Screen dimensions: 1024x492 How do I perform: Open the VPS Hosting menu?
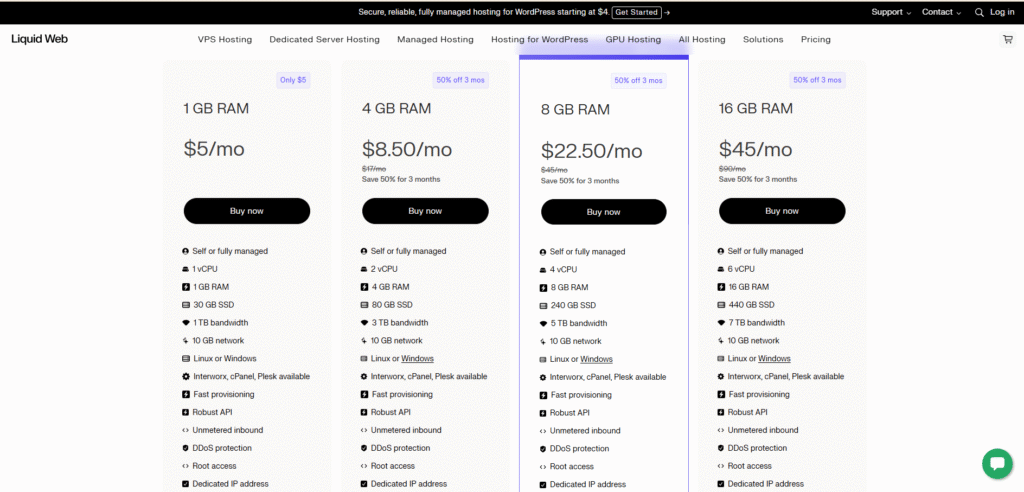225,40
